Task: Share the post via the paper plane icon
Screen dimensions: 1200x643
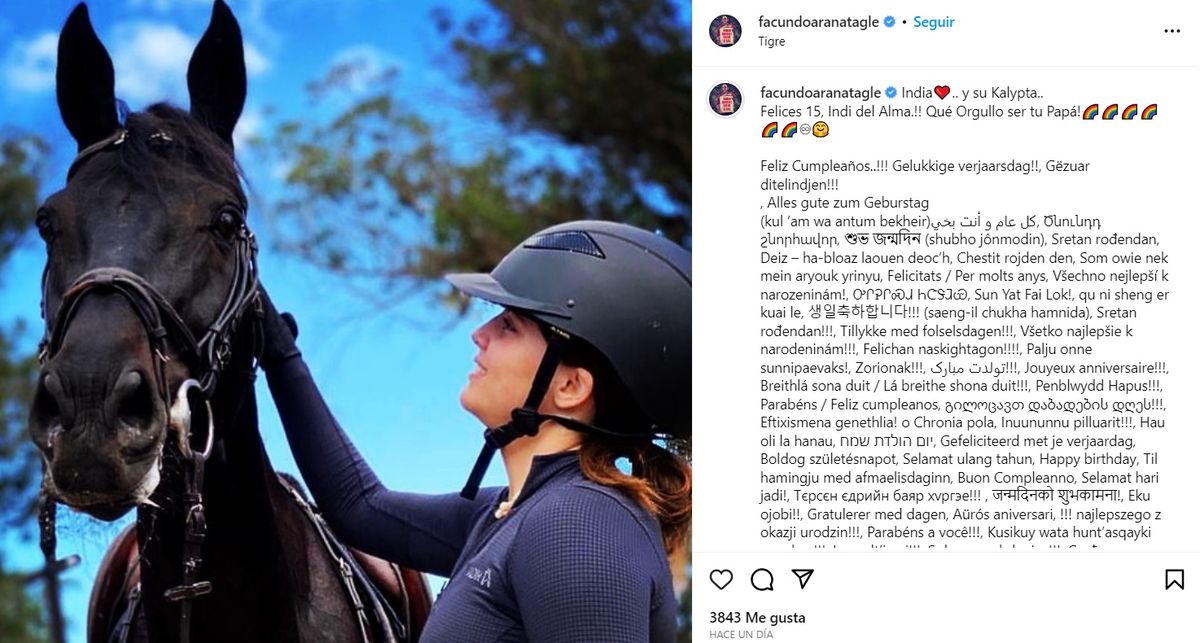Action: (802, 579)
